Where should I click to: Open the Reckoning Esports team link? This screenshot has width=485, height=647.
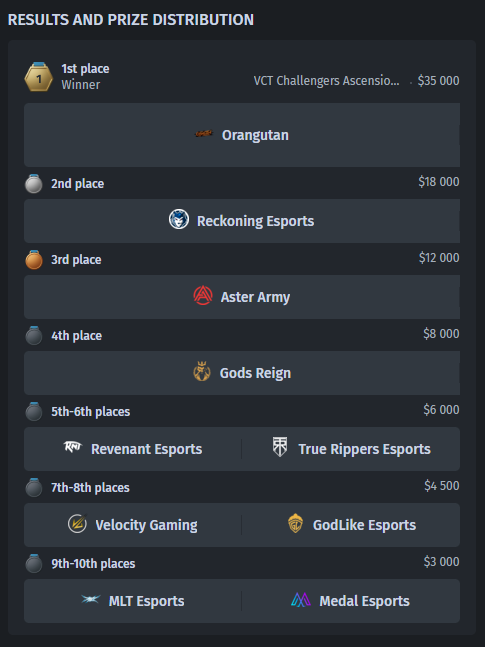click(x=255, y=221)
